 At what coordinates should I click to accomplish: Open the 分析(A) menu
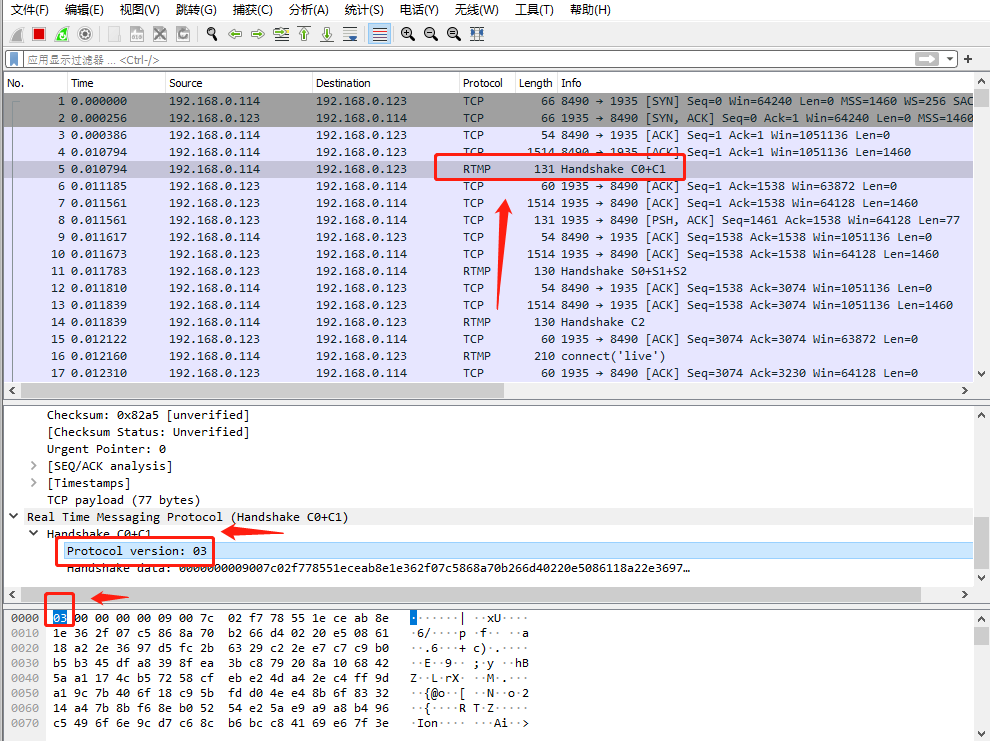click(x=309, y=10)
